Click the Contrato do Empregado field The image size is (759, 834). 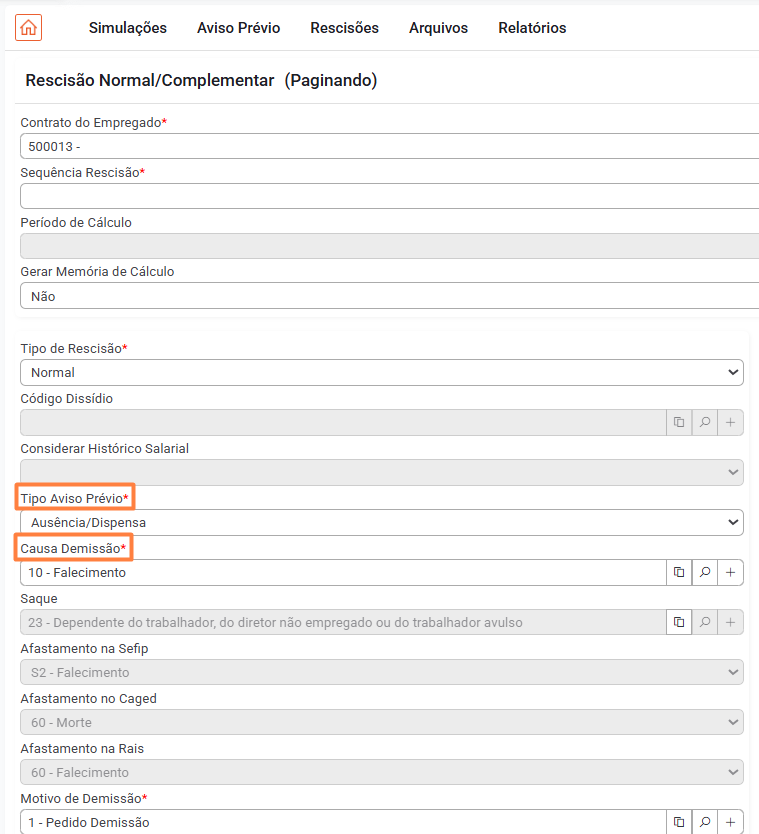[x=389, y=146]
